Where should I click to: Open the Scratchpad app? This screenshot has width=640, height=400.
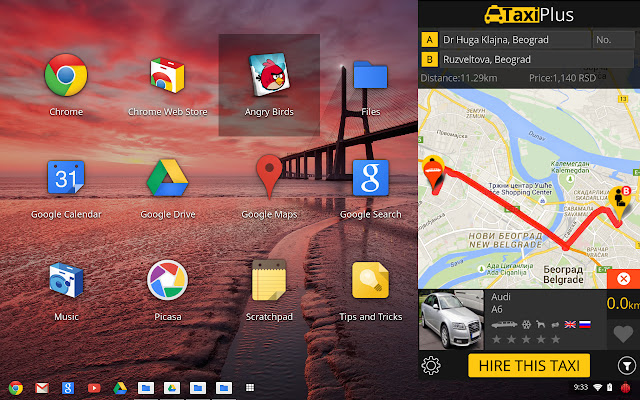(269, 280)
